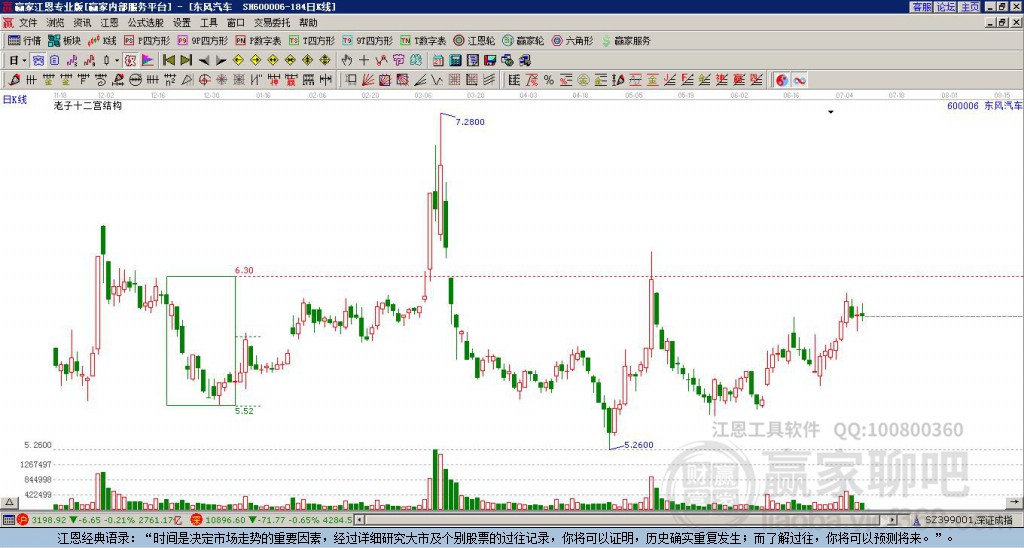Click horizontal scrollbar right arrow
The width and height of the screenshot is (1024, 548).
[x=892, y=520]
